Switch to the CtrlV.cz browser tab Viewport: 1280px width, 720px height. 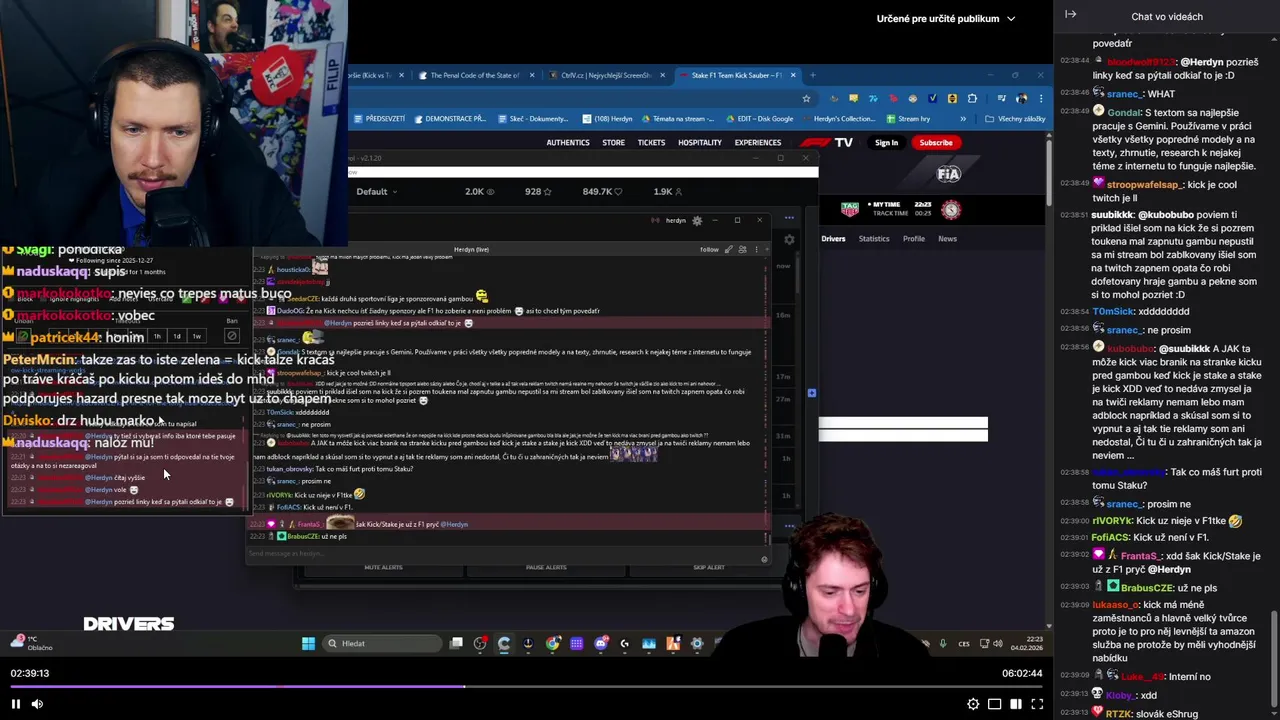click(607, 75)
